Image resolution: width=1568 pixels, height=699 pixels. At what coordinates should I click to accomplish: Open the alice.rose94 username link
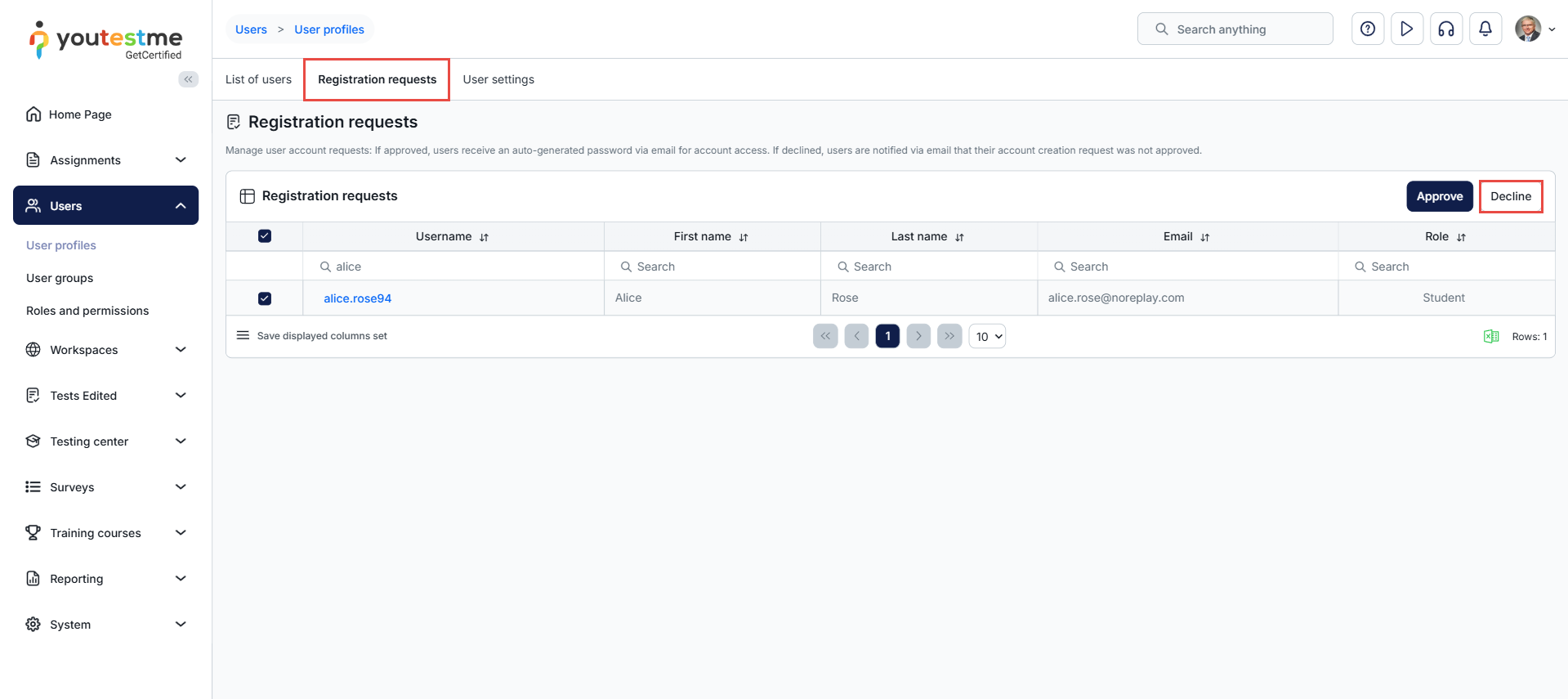tap(357, 298)
